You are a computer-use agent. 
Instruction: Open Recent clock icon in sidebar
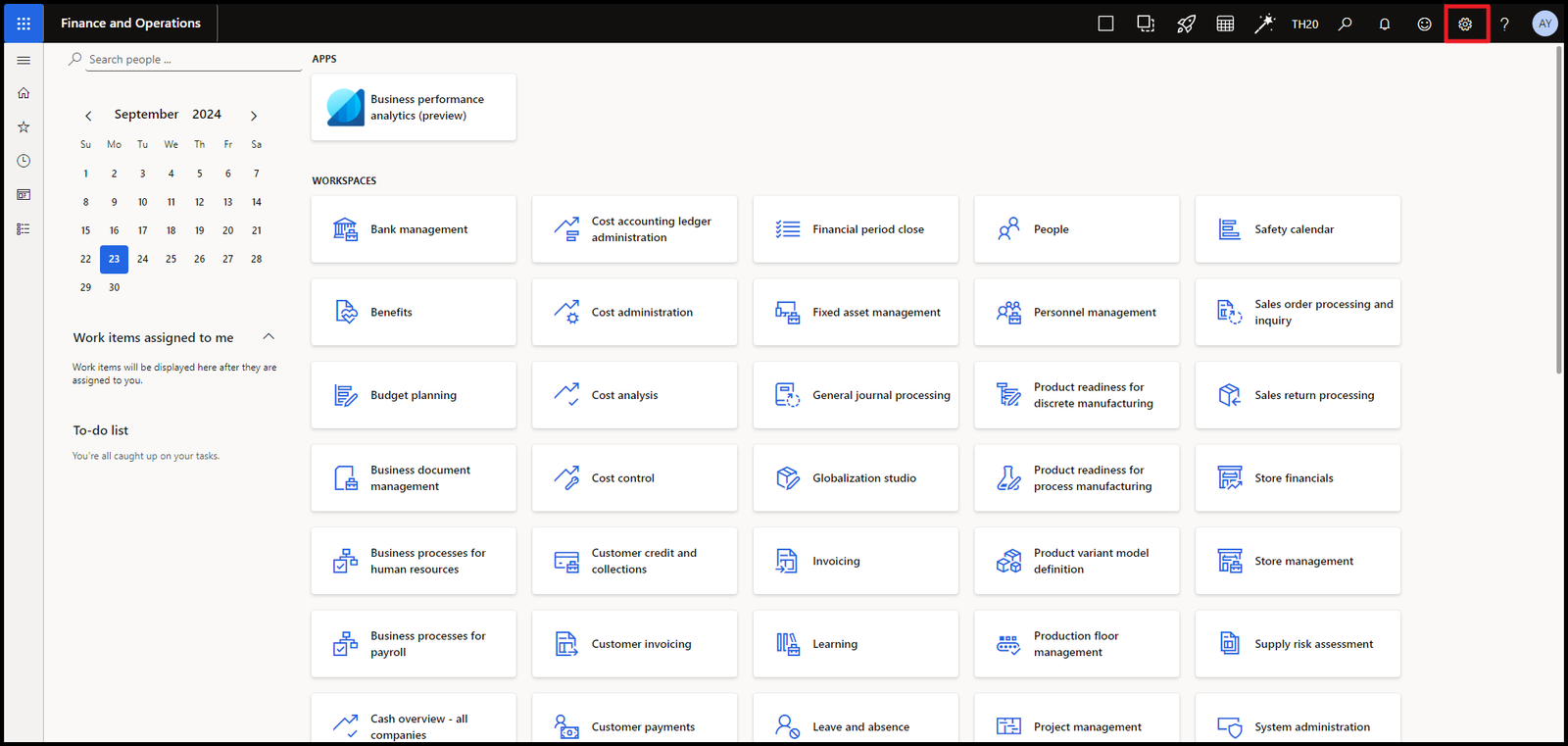[24, 161]
